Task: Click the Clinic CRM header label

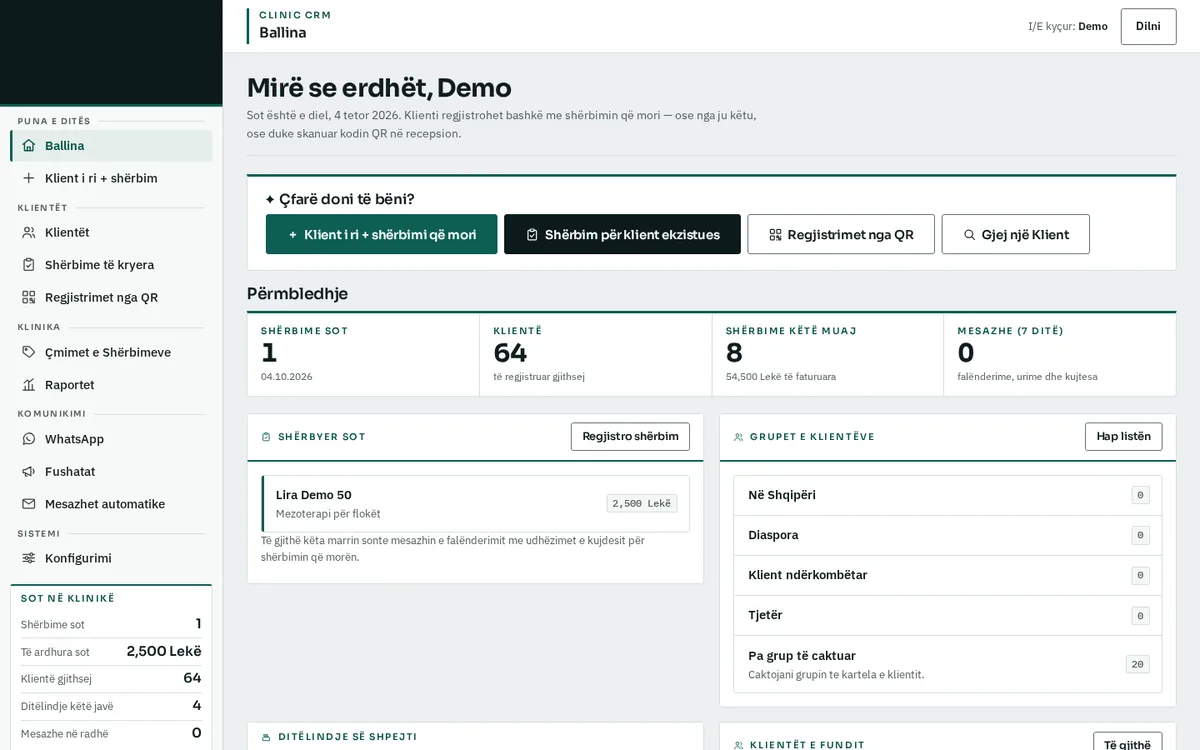Action: 295,15
